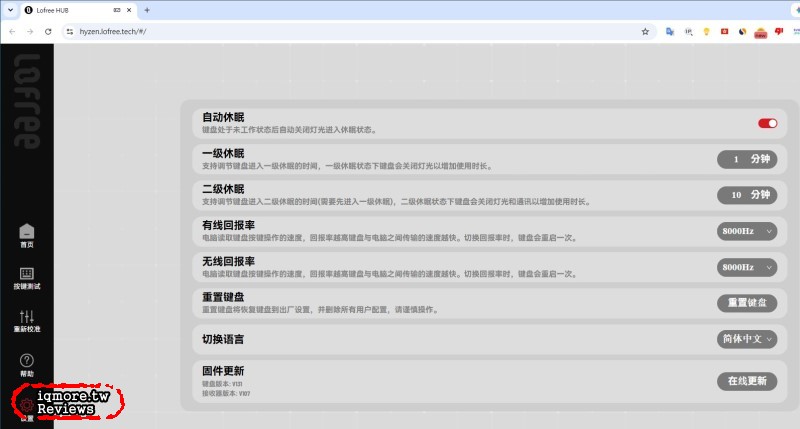Open the site information icon in address bar

pyautogui.click(x=70, y=32)
